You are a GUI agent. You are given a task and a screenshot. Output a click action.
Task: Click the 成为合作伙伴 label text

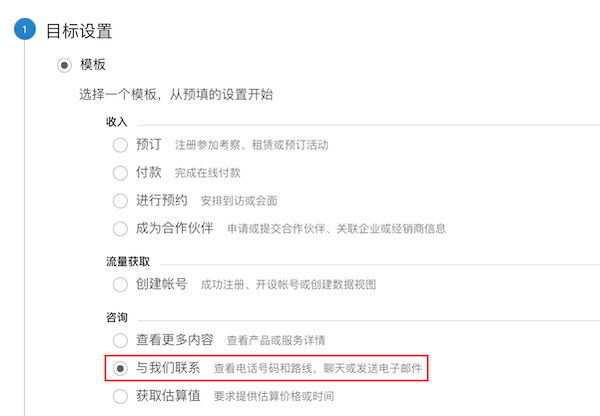pos(174,228)
